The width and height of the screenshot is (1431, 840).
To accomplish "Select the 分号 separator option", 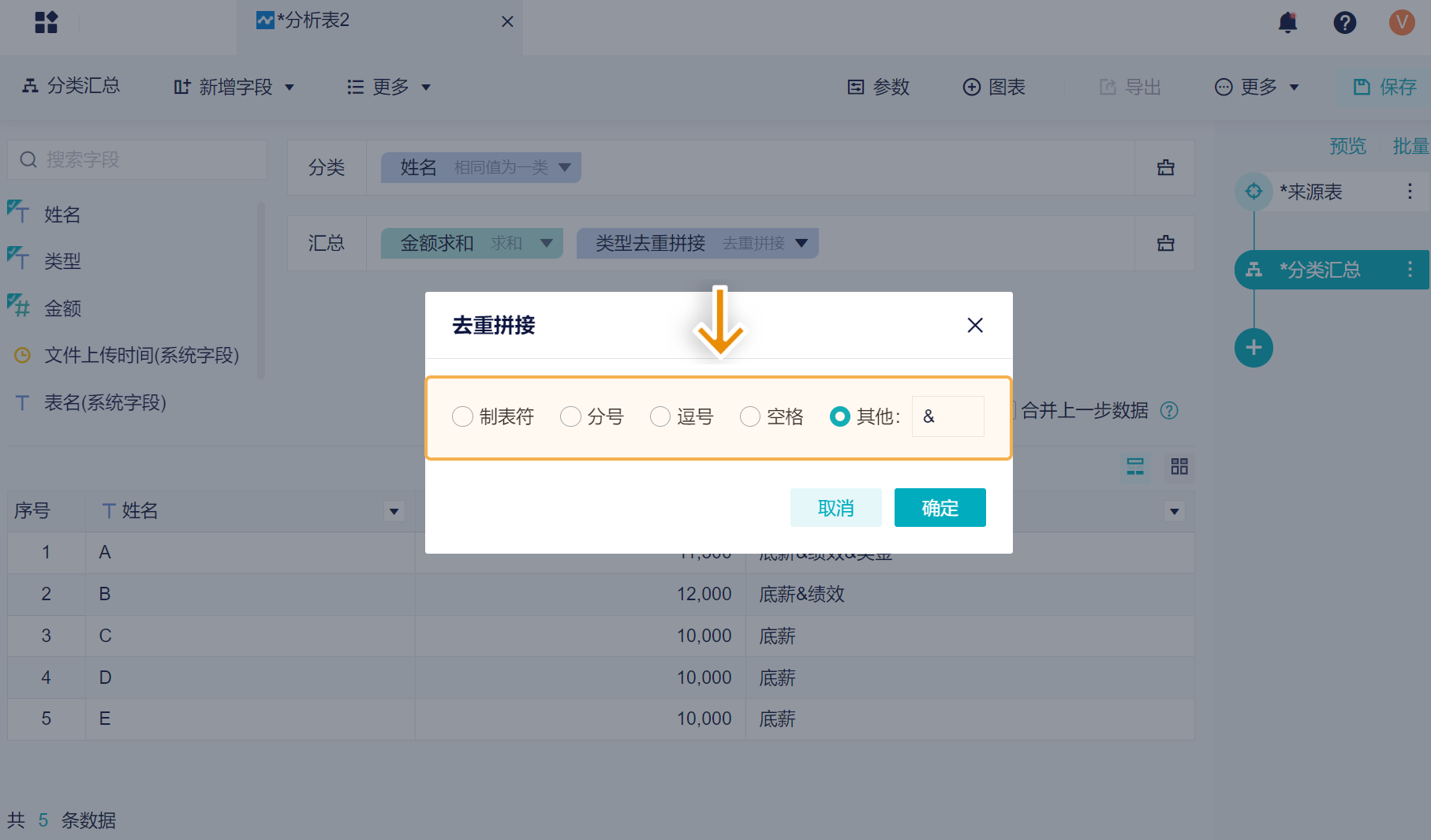I will (570, 416).
